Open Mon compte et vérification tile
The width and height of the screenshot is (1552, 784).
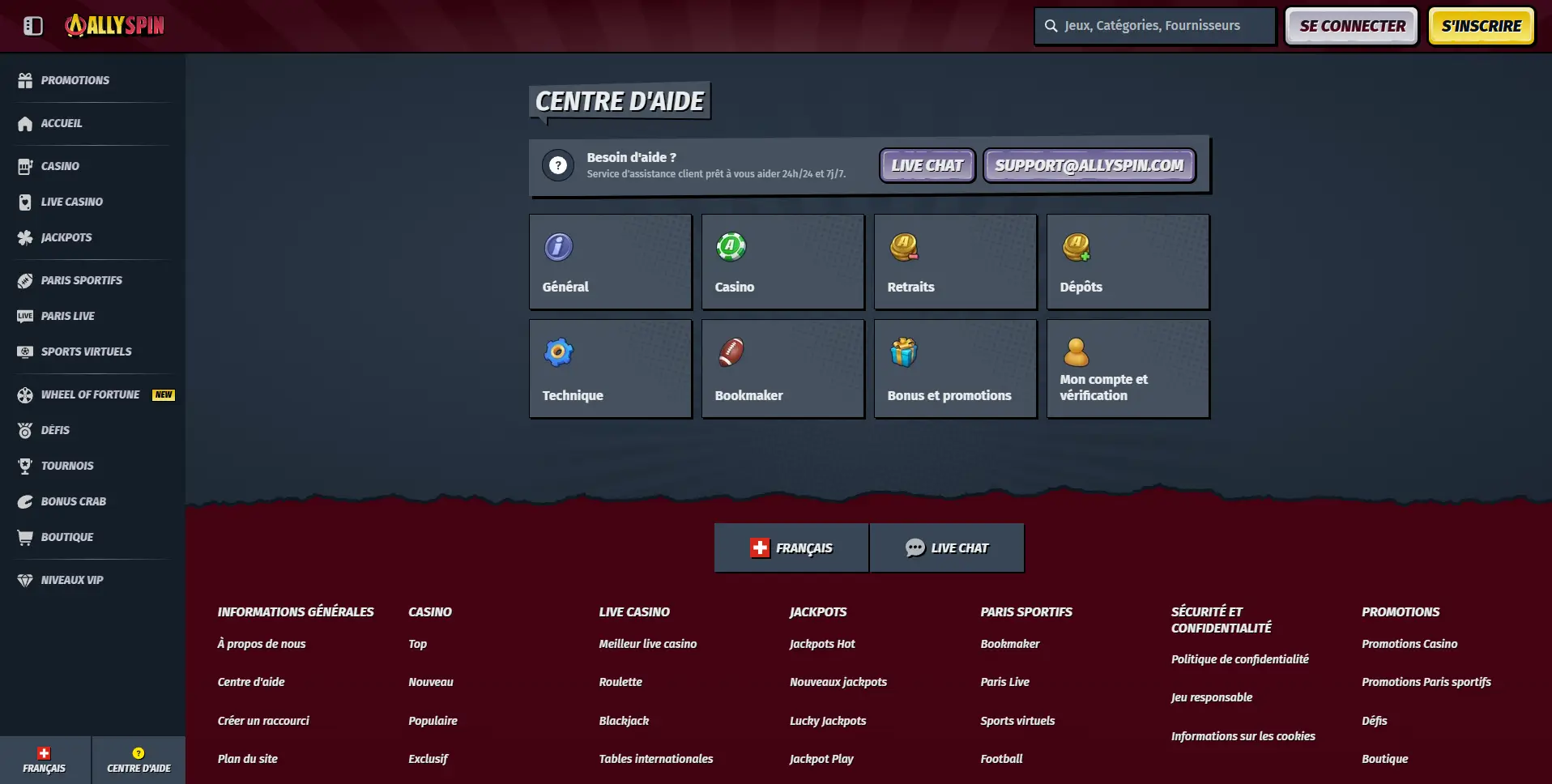click(1127, 369)
